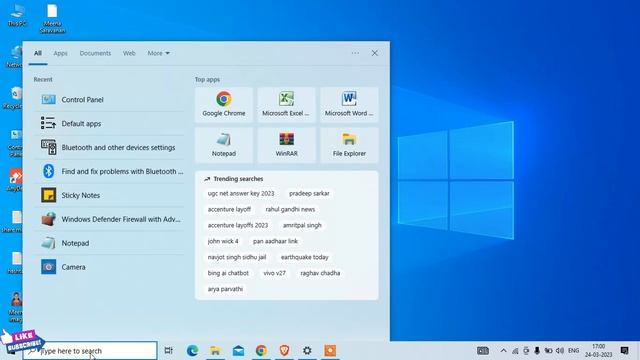Viewport: 640px width, 360px height.
Task: Click the volume icon in system tray
Action: (x=560, y=351)
